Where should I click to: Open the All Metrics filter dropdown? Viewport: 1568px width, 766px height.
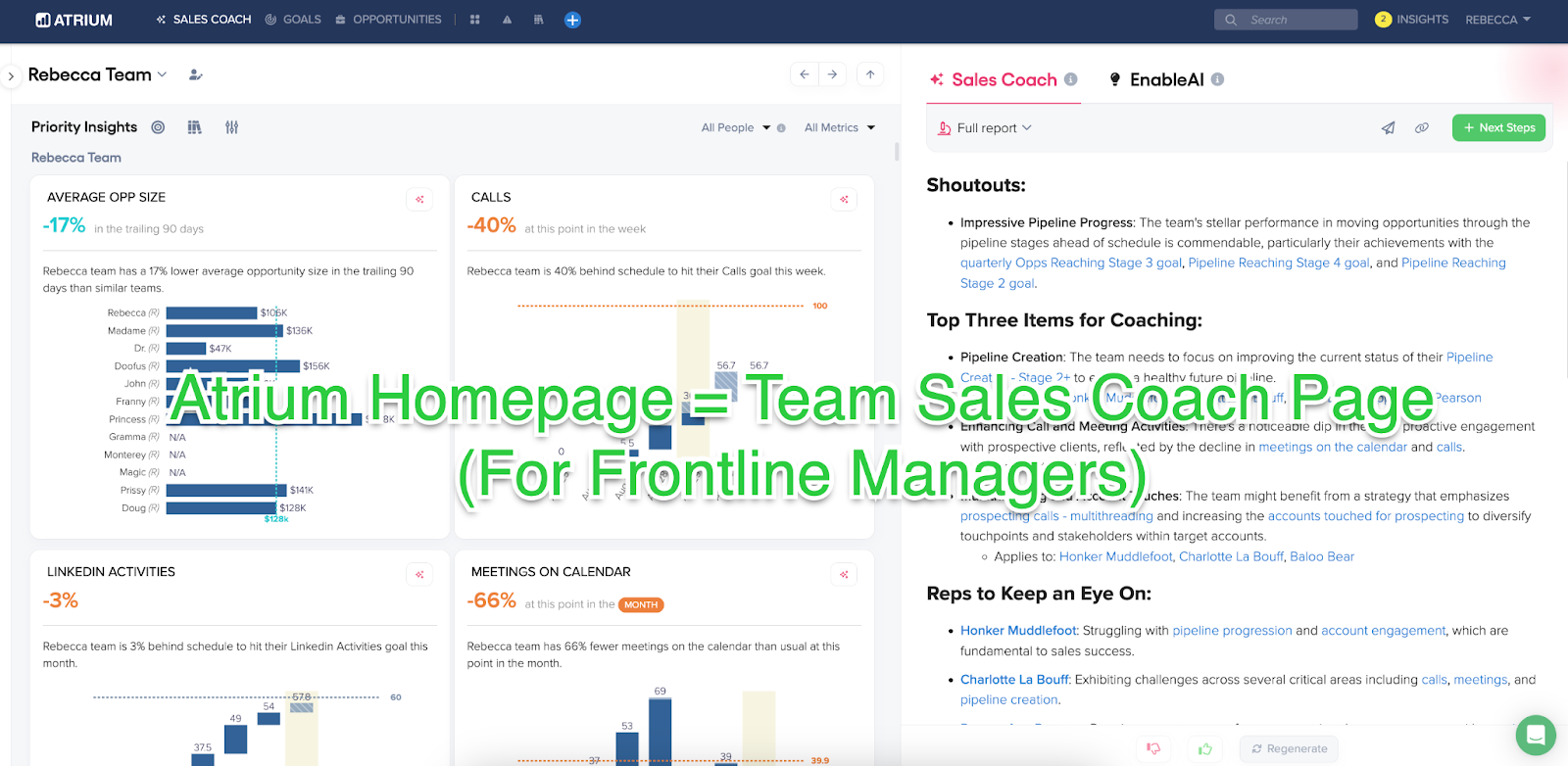pyautogui.click(x=840, y=127)
